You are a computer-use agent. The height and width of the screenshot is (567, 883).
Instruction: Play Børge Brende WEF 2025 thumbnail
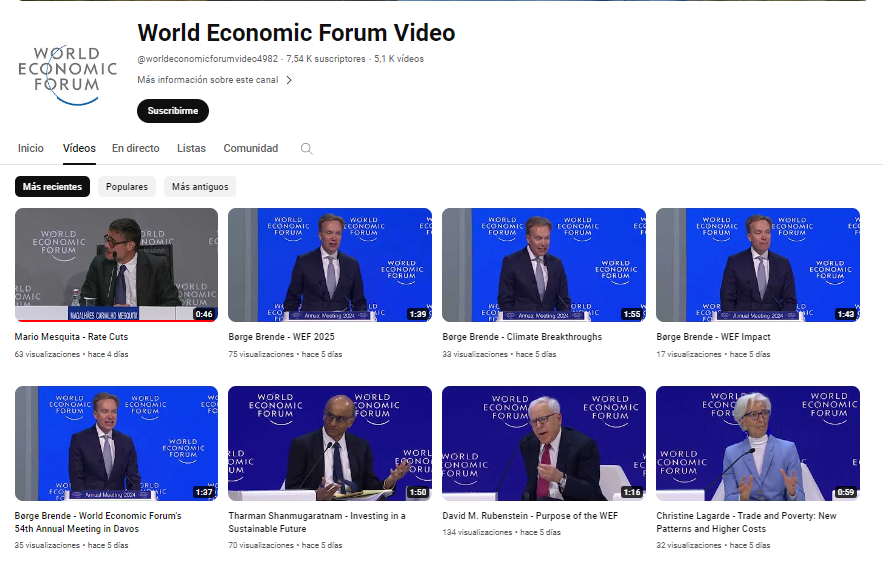(x=330, y=265)
